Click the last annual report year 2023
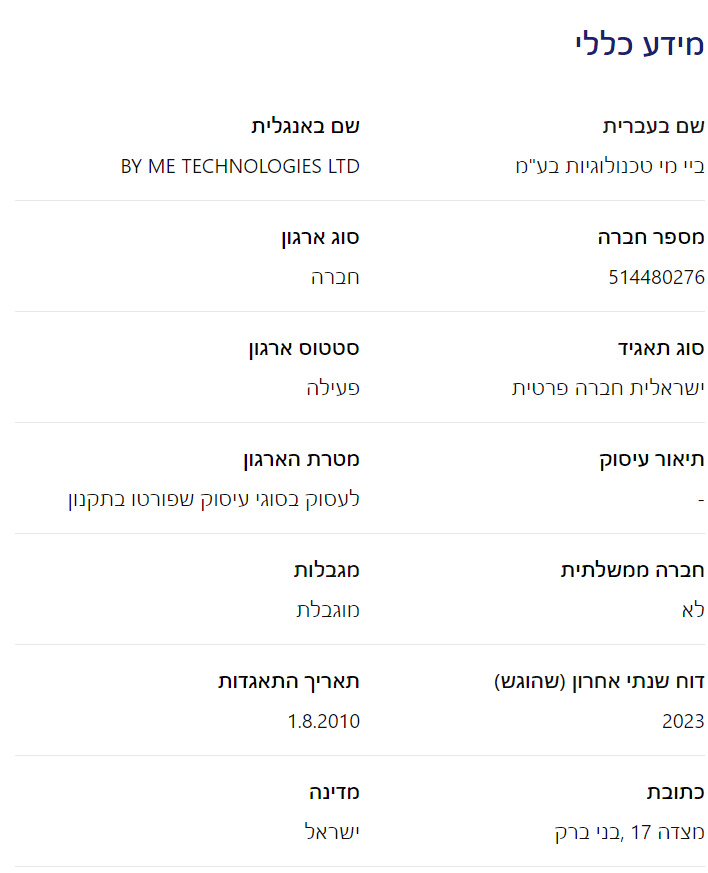 (683, 722)
